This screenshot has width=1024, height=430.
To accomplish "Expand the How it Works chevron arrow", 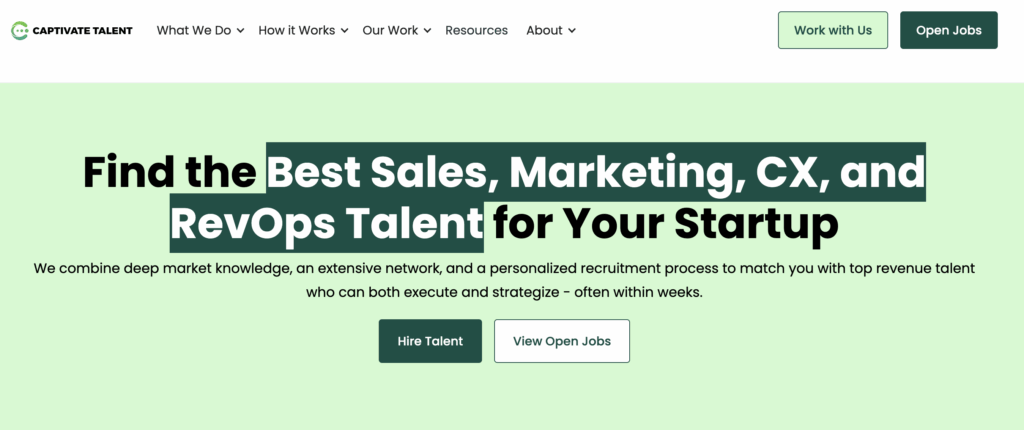I will coord(344,31).
